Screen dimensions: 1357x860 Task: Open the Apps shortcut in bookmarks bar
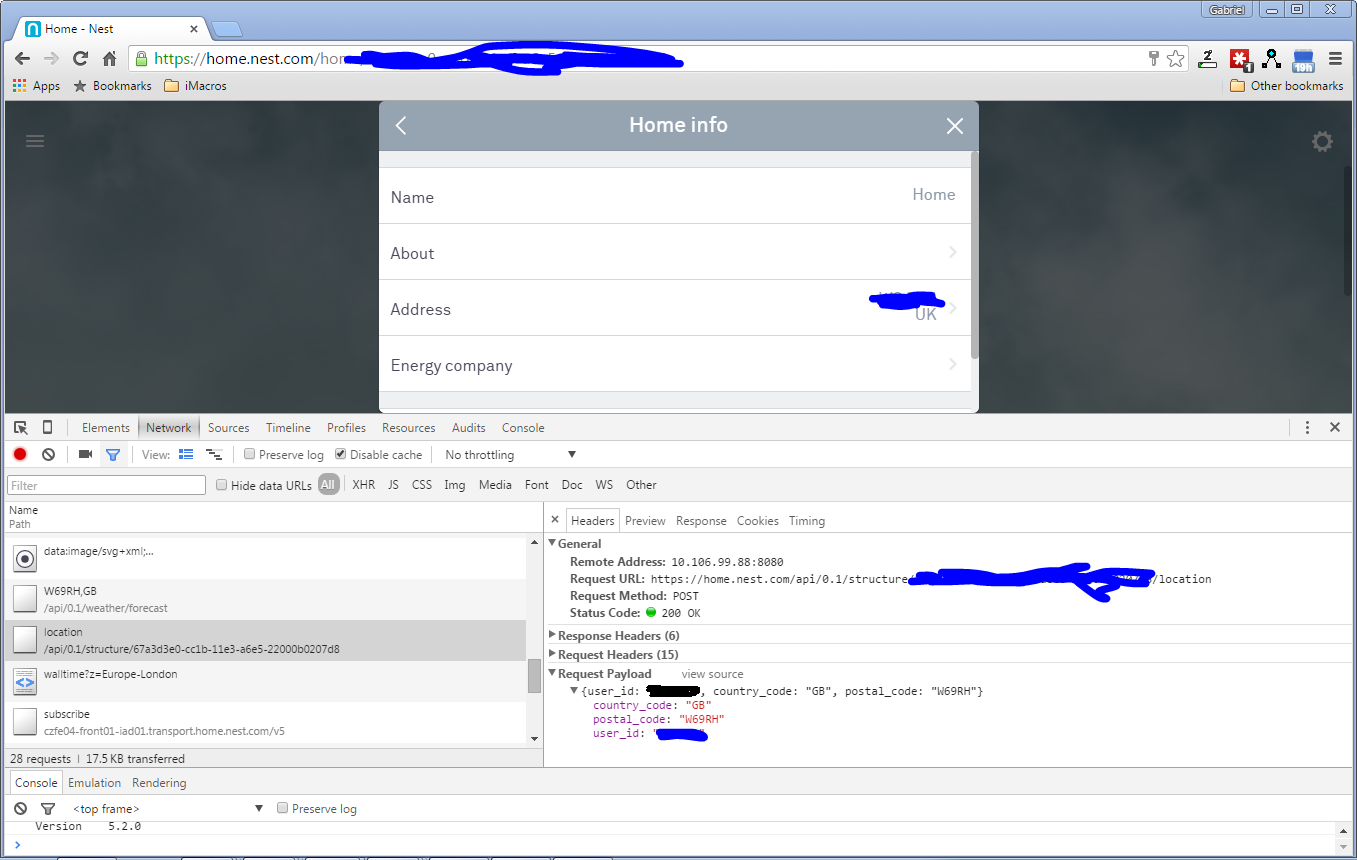[36, 86]
